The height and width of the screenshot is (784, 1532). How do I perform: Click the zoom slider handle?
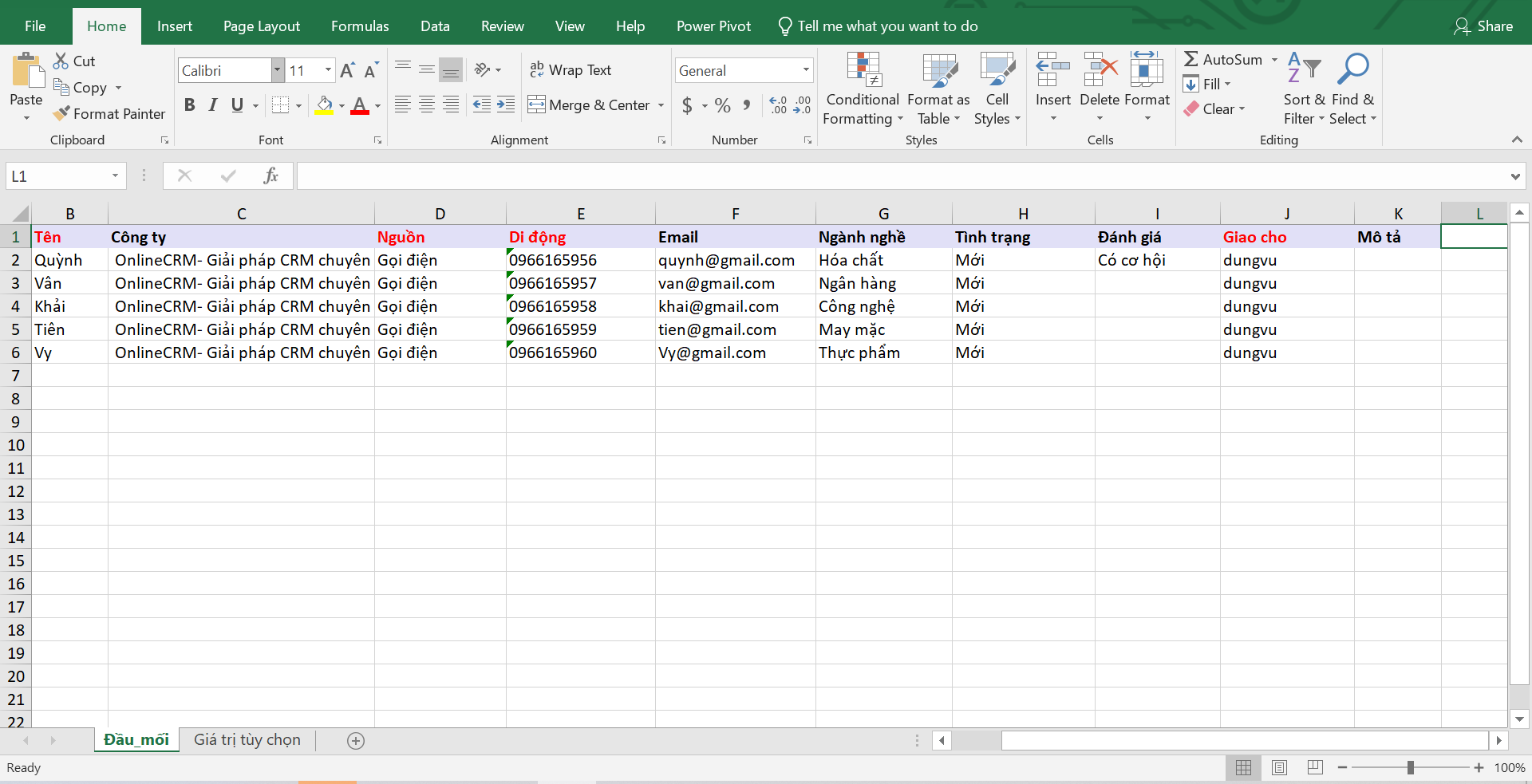click(1411, 767)
